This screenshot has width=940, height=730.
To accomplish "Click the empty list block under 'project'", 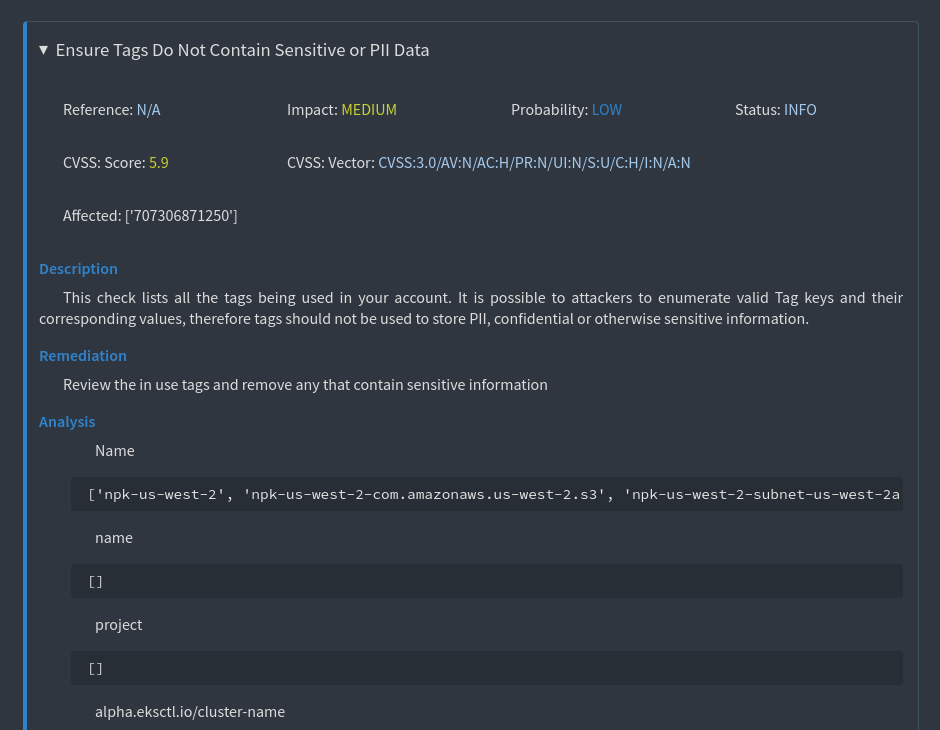I will [487, 668].
